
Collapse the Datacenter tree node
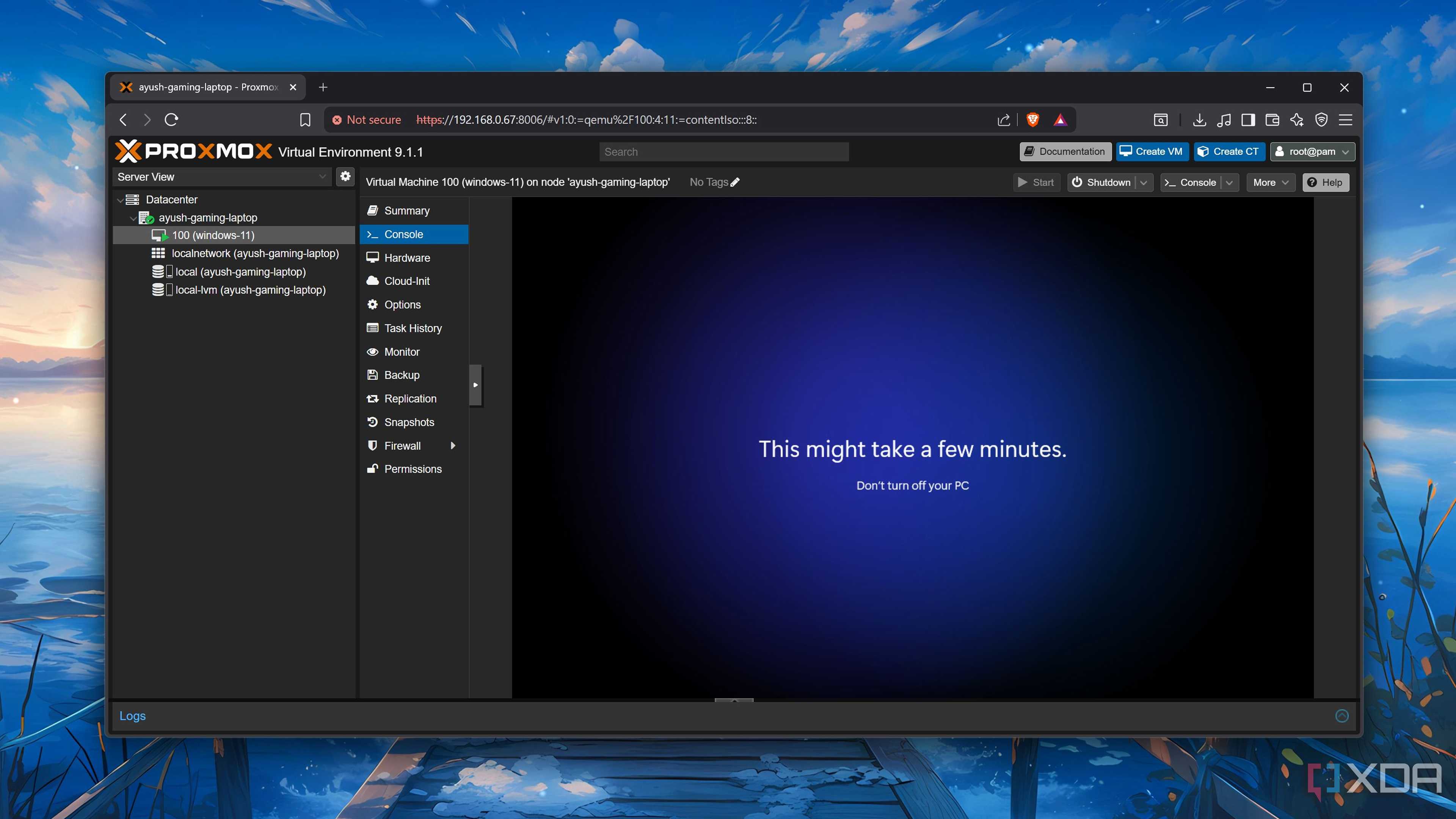(121, 200)
